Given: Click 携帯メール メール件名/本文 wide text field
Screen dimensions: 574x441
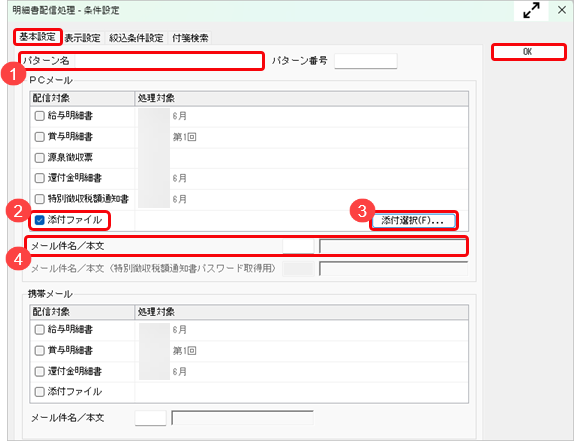Looking at the screenshot, I should [242, 418].
